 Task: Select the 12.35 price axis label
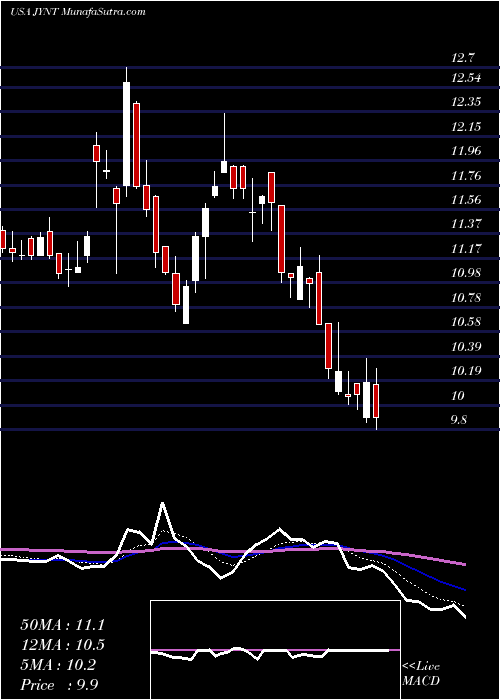pyautogui.click(x=466, y=102)
